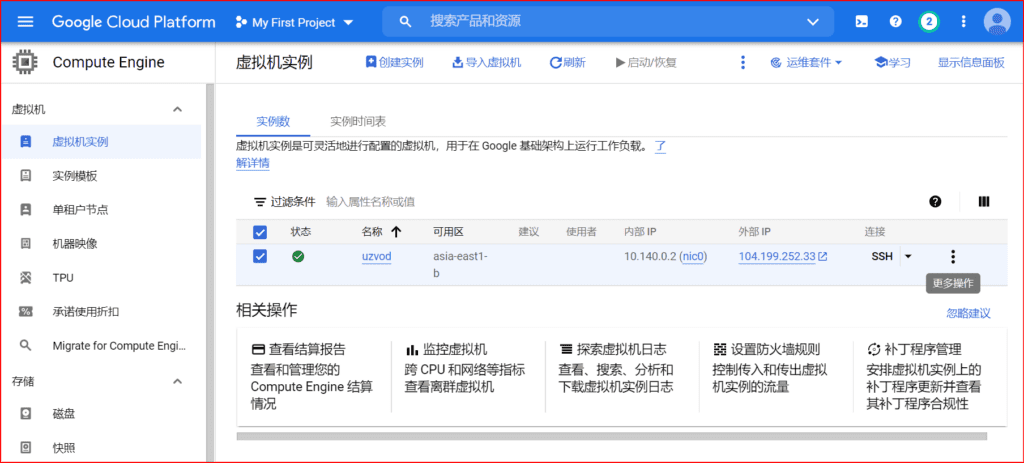Click the Google Cloud Platform logo text
1024x463 pixels.
pos(134,22)
